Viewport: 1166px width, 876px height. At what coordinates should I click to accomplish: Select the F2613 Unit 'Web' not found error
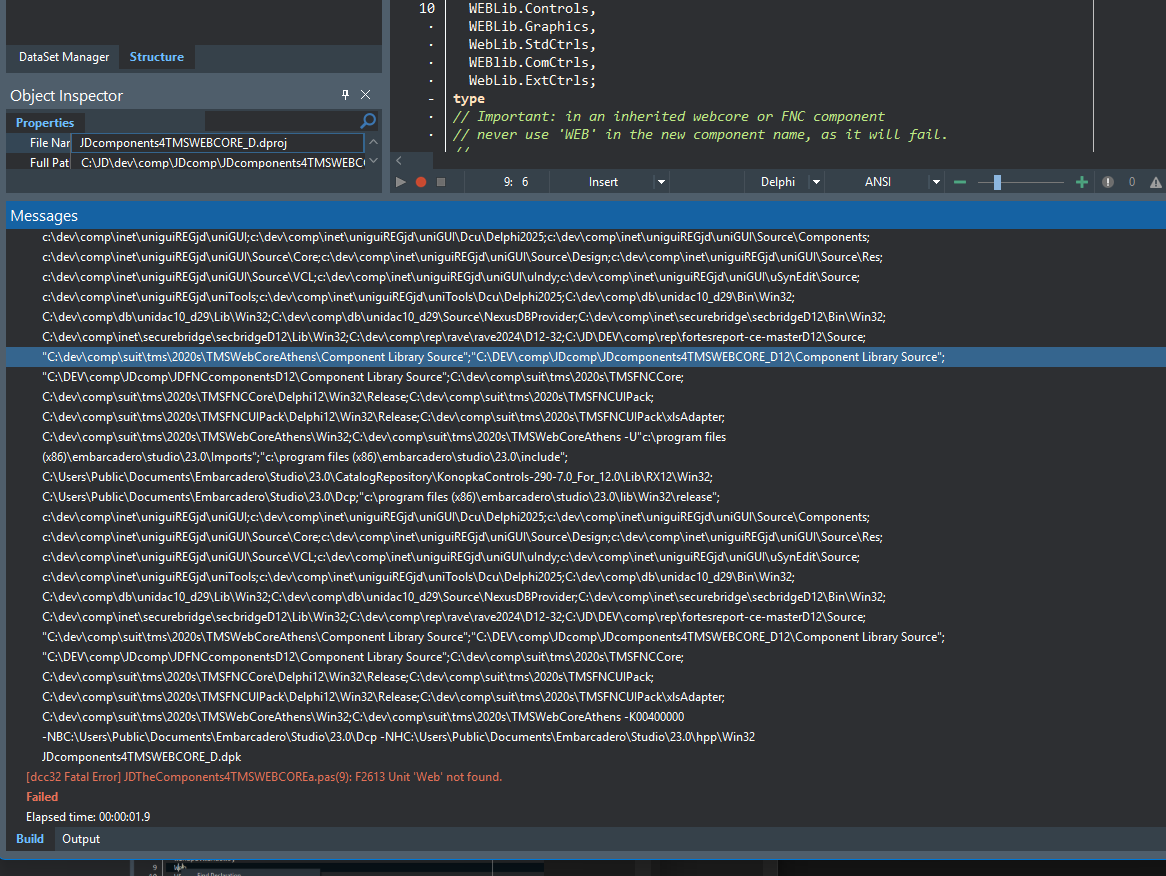point(264,777)
